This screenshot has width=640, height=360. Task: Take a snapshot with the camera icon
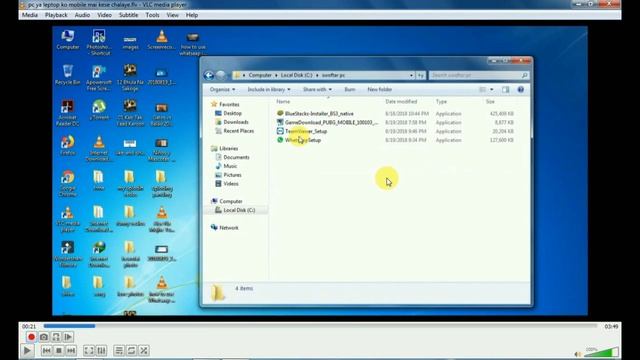44,337
